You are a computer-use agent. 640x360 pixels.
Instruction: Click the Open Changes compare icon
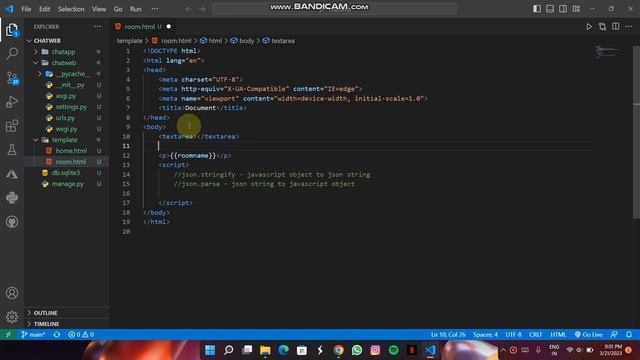602,27
